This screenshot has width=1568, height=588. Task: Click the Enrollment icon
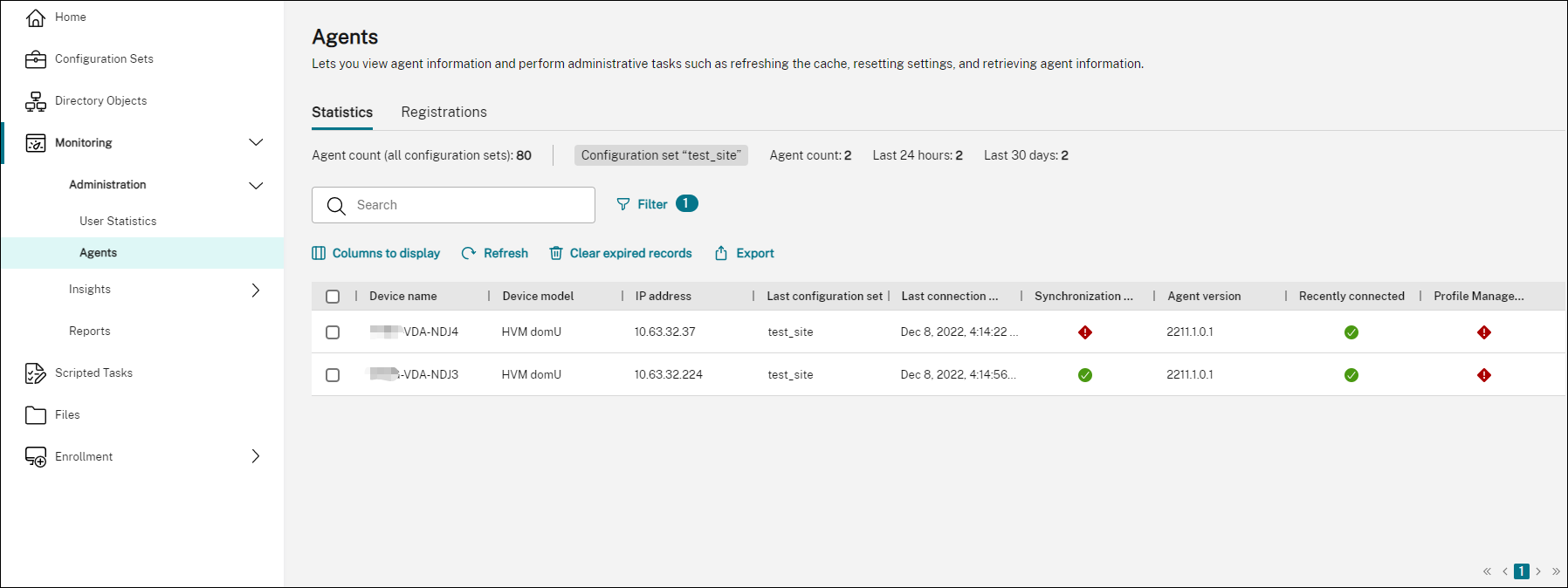36,457
